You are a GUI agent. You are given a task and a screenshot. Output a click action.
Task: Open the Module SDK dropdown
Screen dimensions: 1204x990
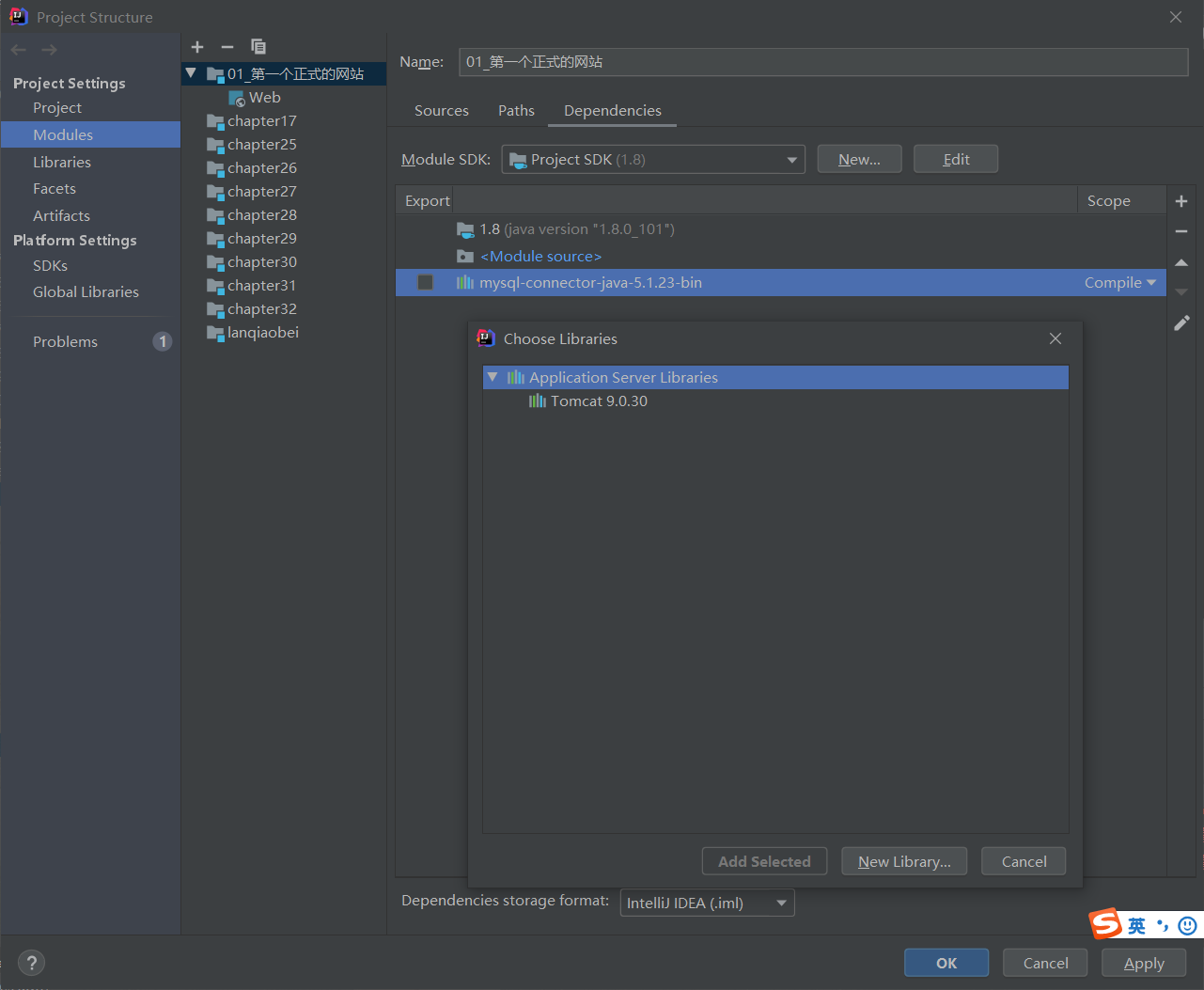tap(653, 160)
